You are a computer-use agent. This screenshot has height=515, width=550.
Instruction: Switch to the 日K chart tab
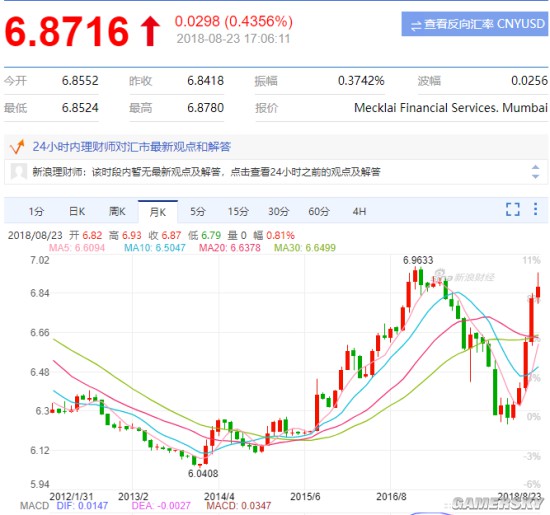click(x=77, y=212)
